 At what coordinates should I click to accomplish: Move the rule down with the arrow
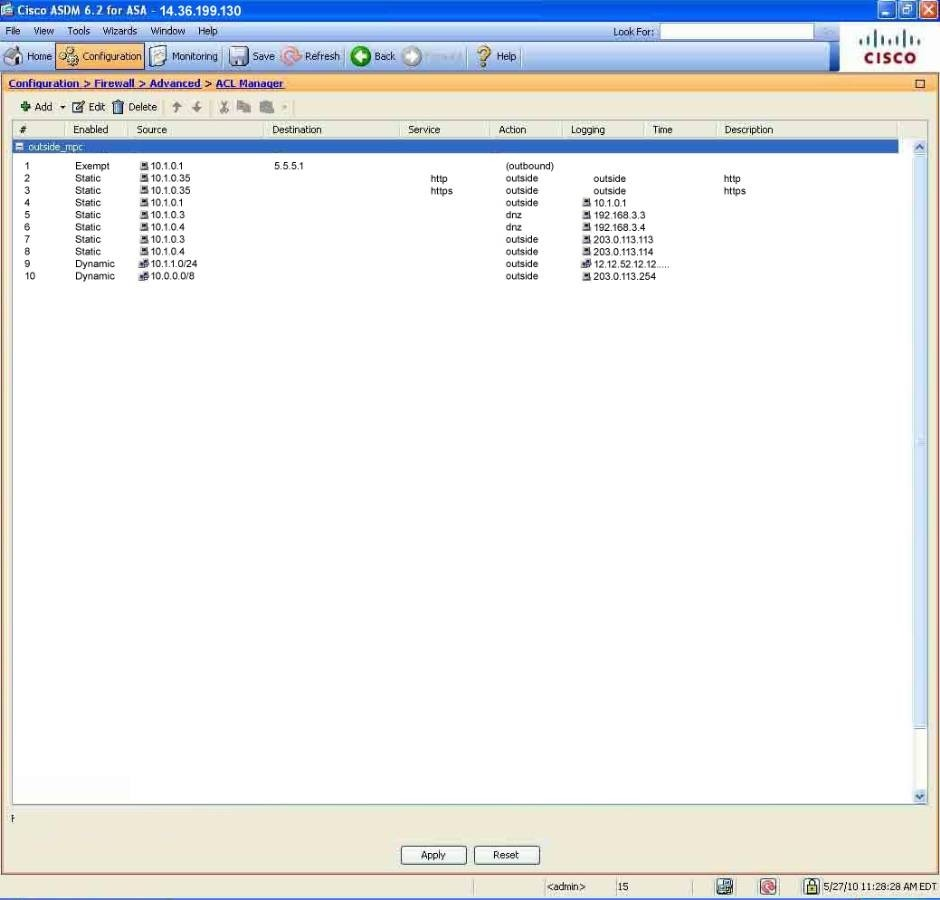click(x=197, y=107)
